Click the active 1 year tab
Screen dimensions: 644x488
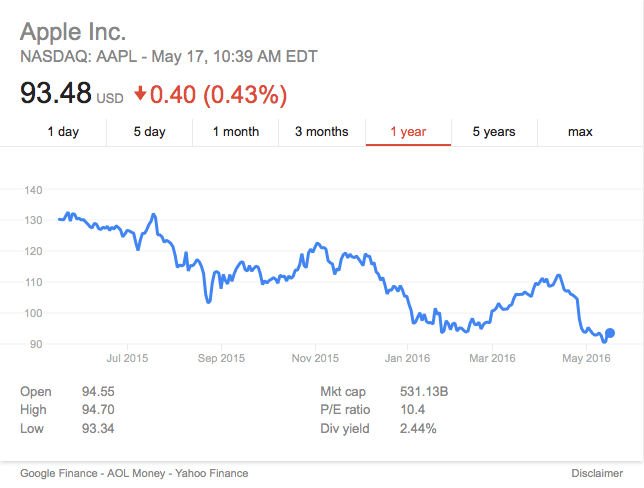408,132
